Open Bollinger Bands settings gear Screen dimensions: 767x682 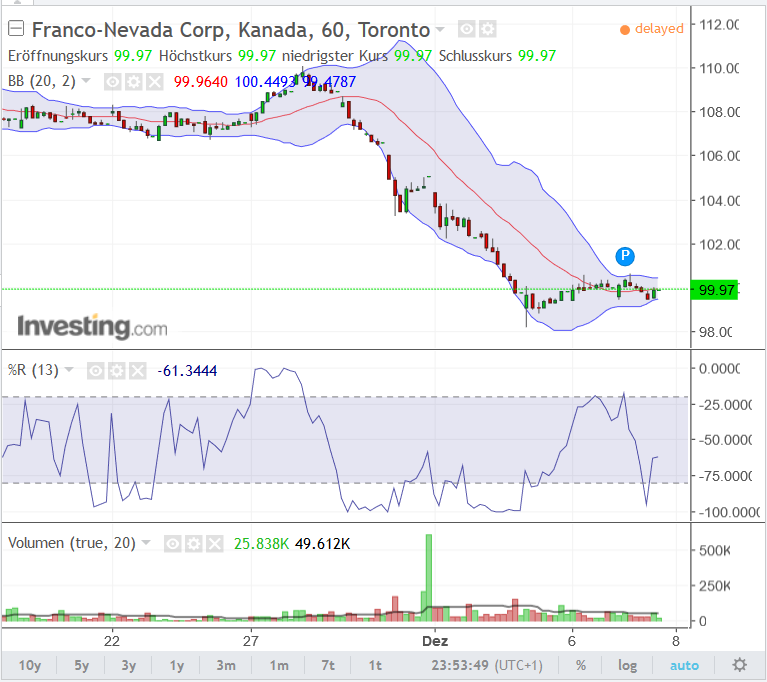(134, 82)
